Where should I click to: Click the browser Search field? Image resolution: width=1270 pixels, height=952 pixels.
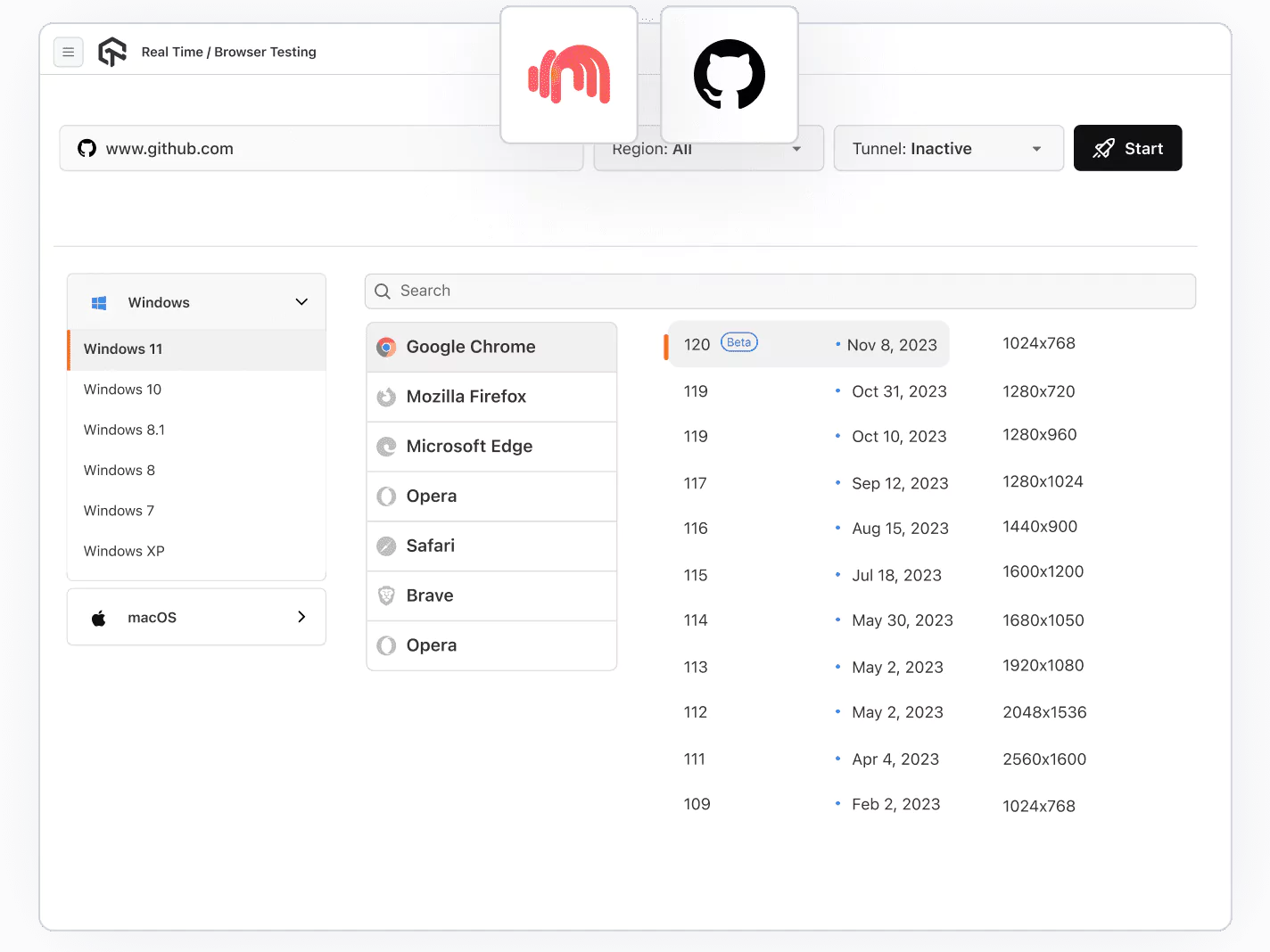pyautogui.click(x=780, y=291)
